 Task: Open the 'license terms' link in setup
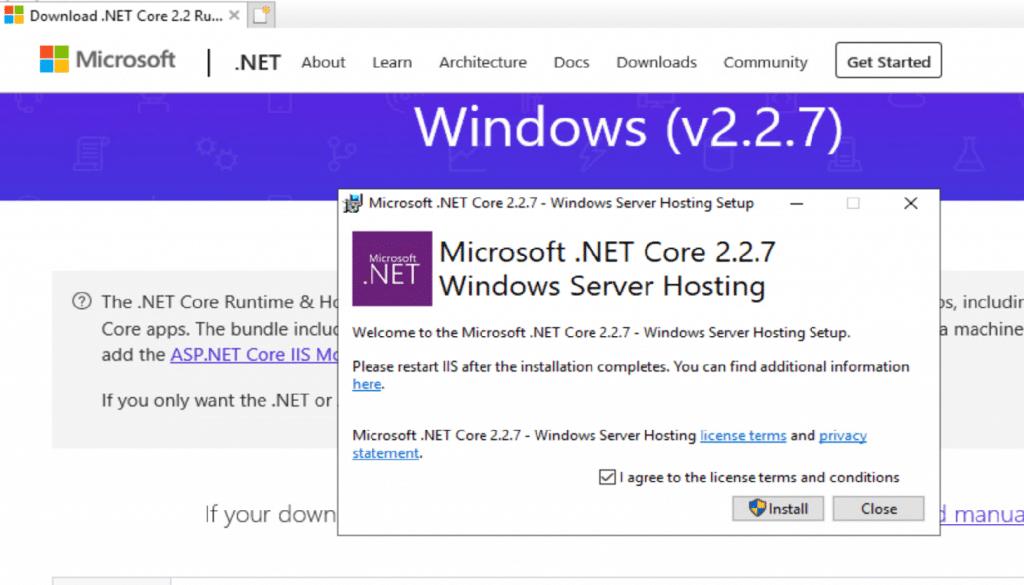743,435
